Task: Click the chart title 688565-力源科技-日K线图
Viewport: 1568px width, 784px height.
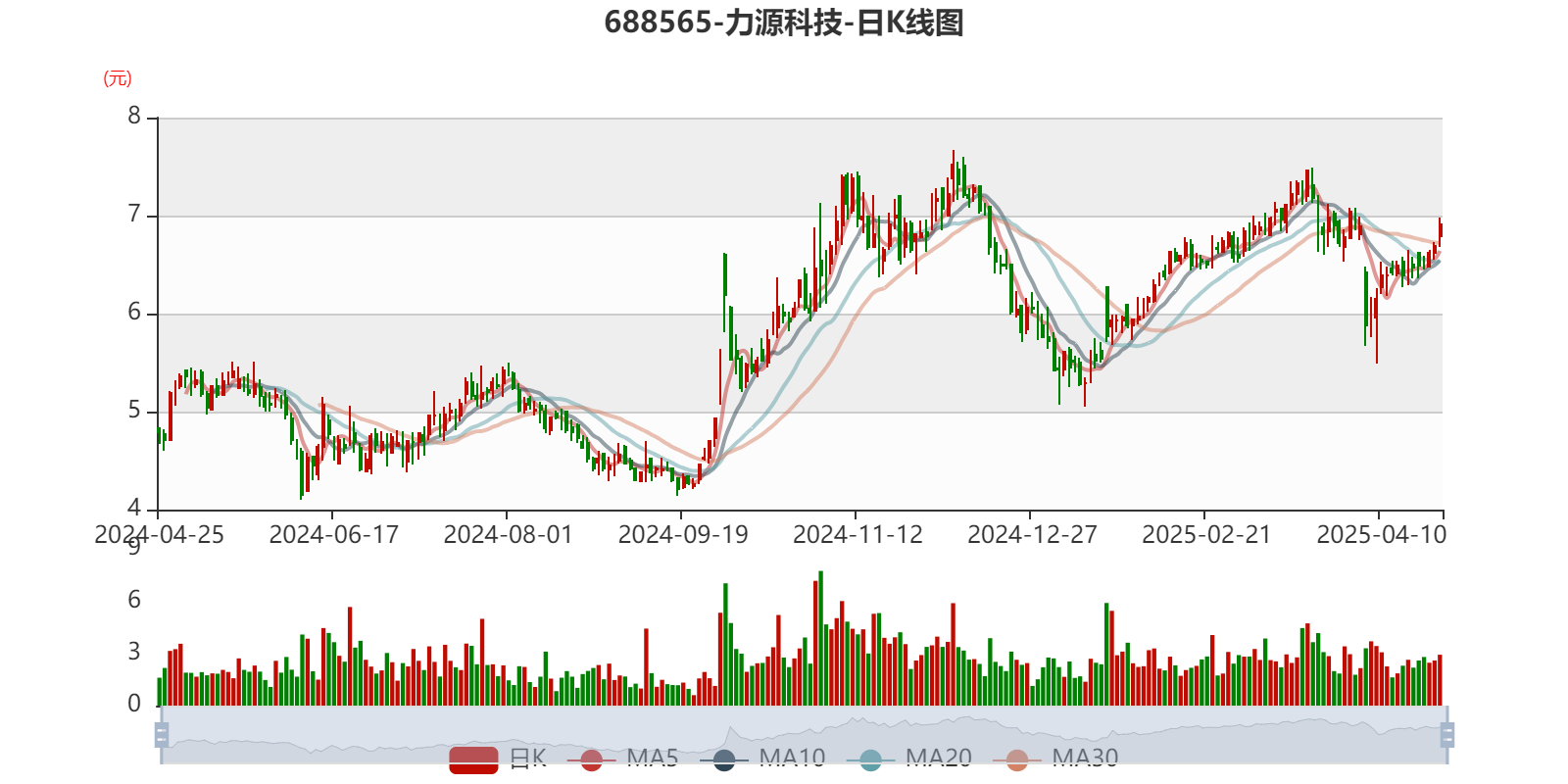Action: (x=784, y=23)
